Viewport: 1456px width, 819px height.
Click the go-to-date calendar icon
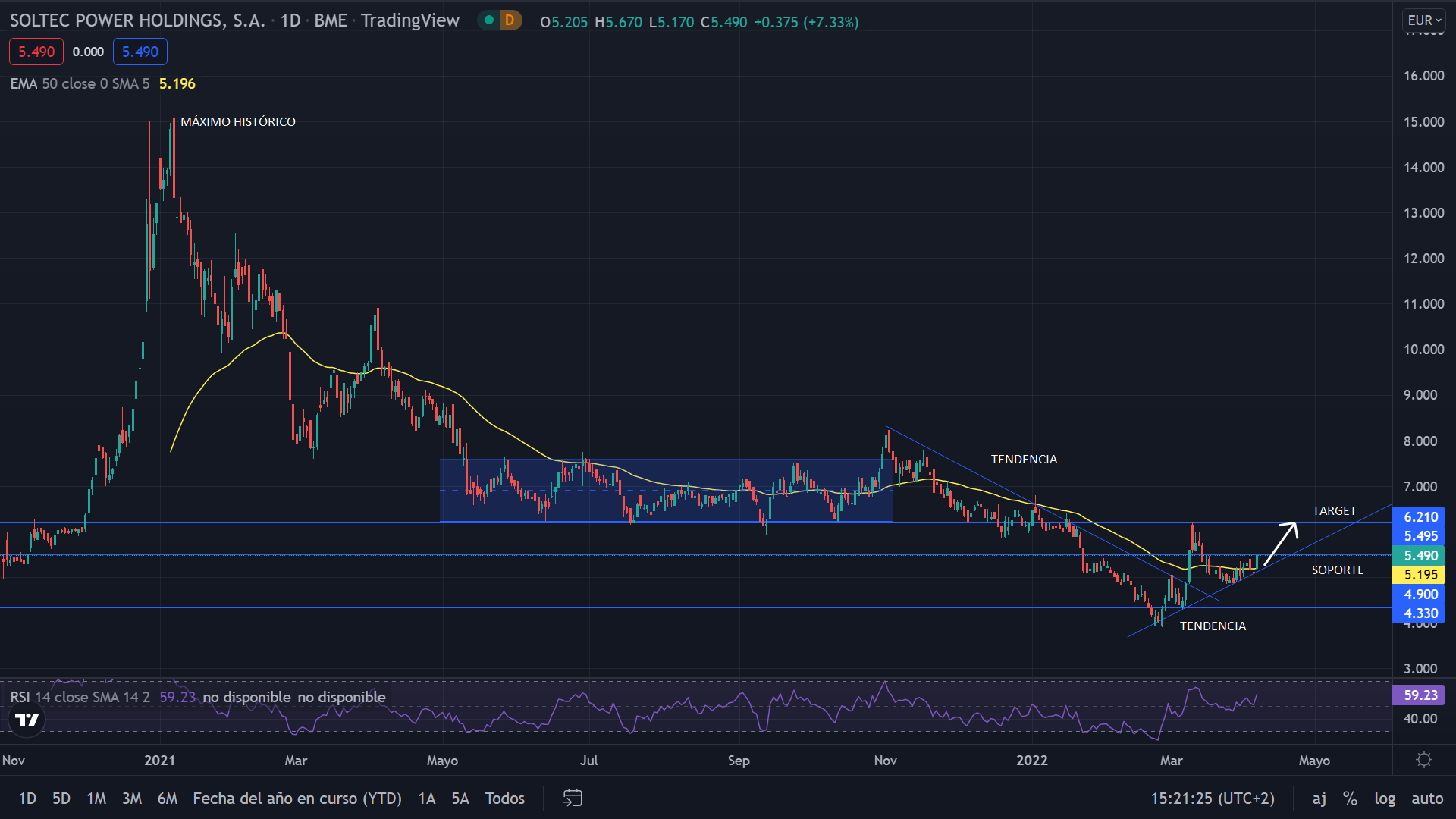pos(573,798)
